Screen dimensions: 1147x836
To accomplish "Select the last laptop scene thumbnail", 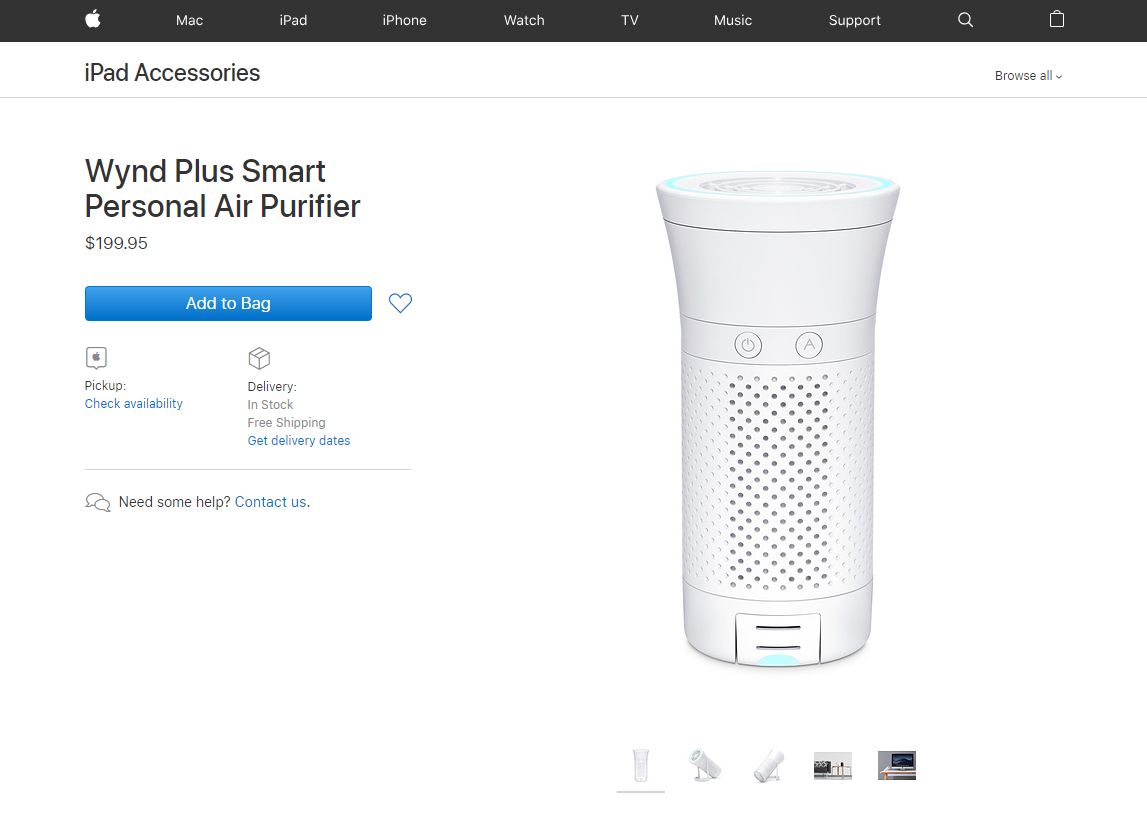I will click(897, 766).
